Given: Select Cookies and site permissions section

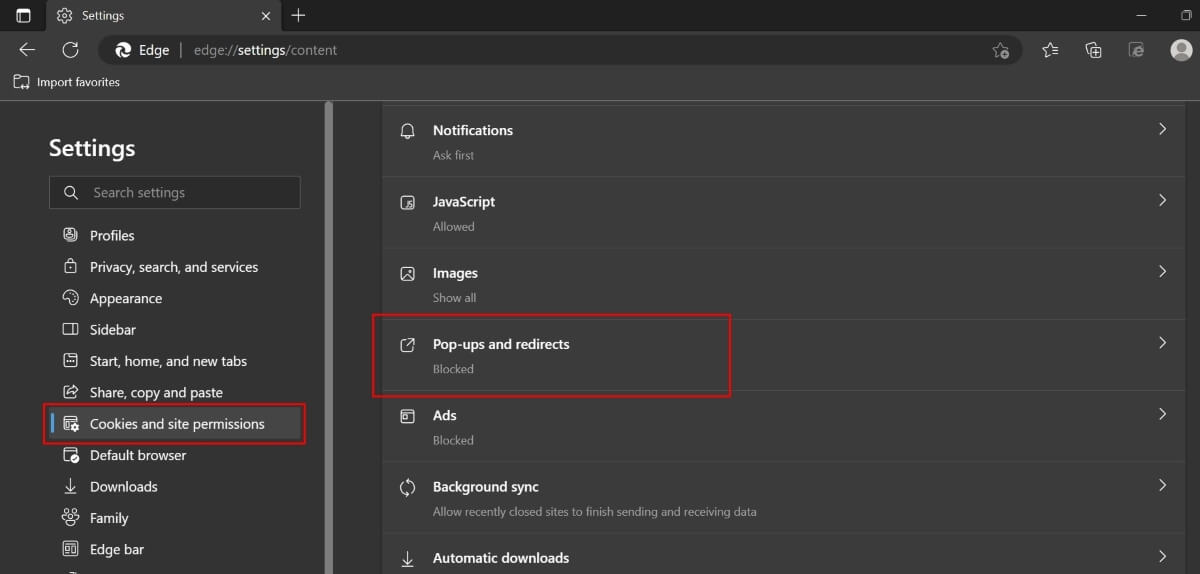Looking at the screenshot, I should 174,424.
